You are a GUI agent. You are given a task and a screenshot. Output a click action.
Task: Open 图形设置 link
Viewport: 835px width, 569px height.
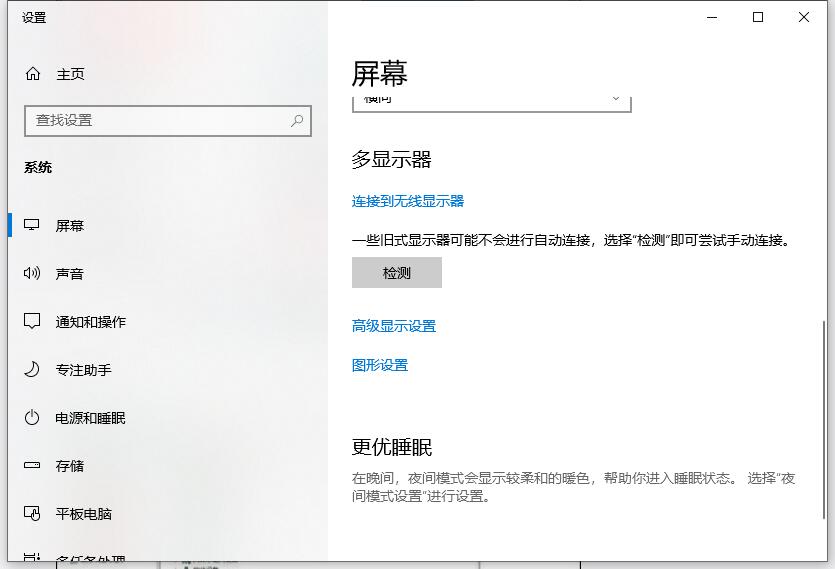click(380, 365)
